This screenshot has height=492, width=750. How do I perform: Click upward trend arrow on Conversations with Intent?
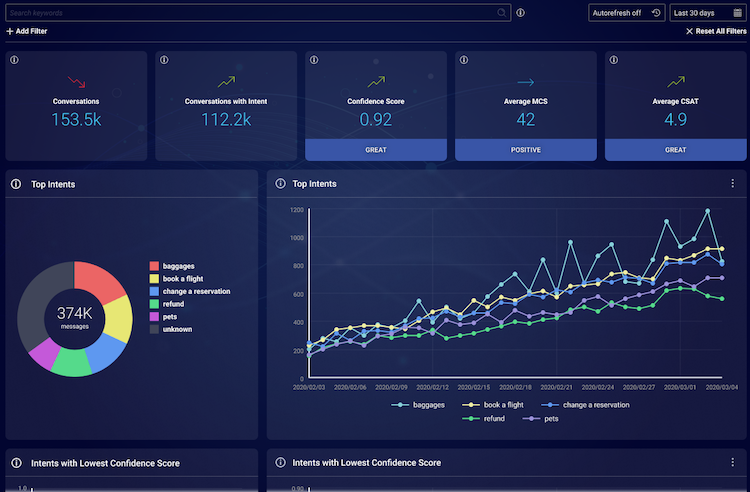(226, 82)
